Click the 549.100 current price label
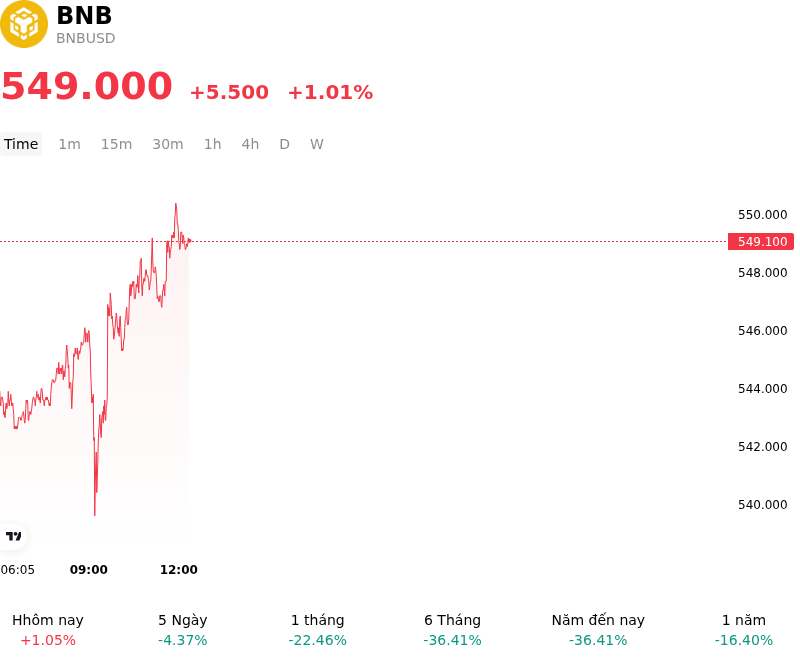This screenshot has height=660, width=800. click(761, 242)
